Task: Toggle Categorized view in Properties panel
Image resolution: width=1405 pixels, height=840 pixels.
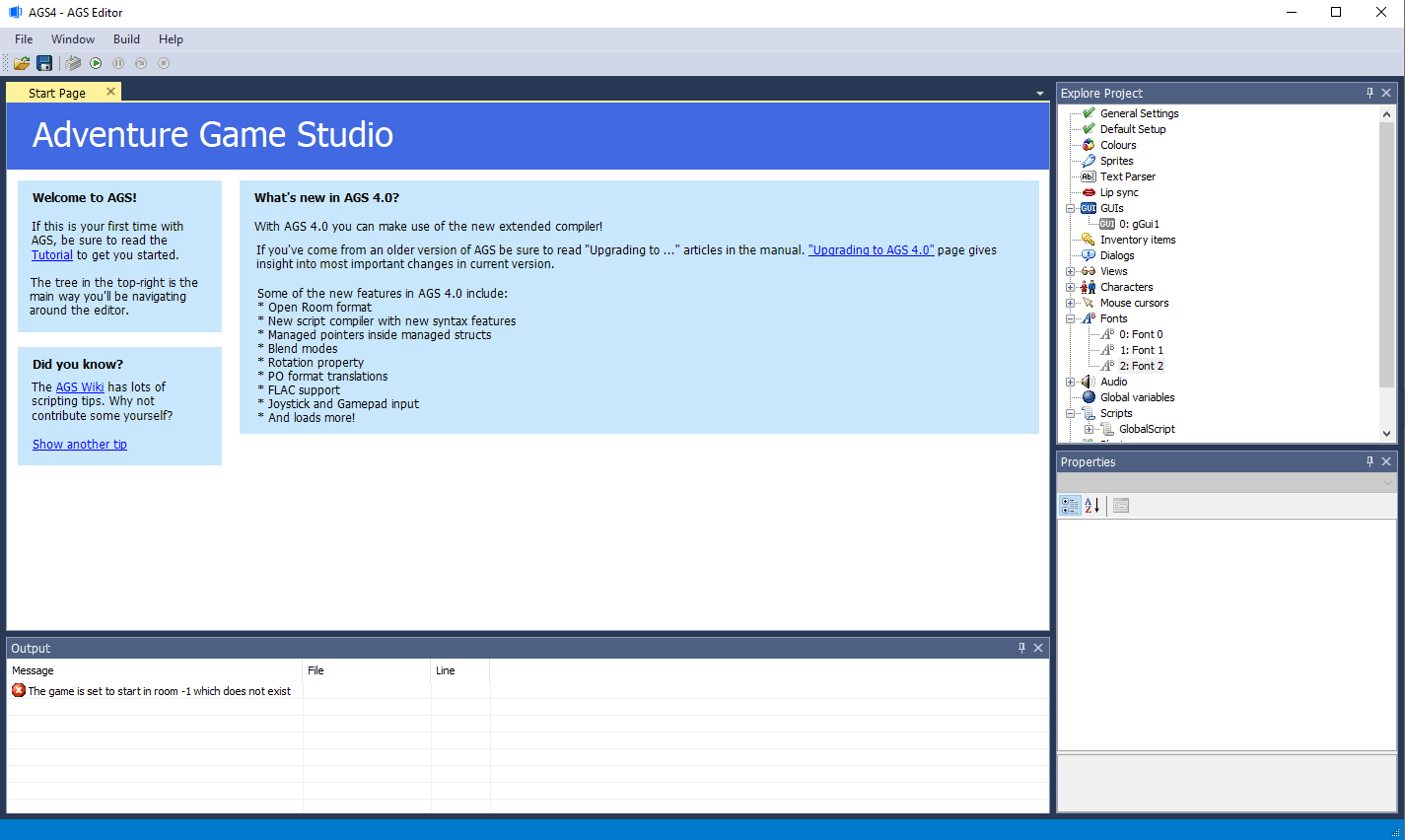Action: coord(1070,506)
